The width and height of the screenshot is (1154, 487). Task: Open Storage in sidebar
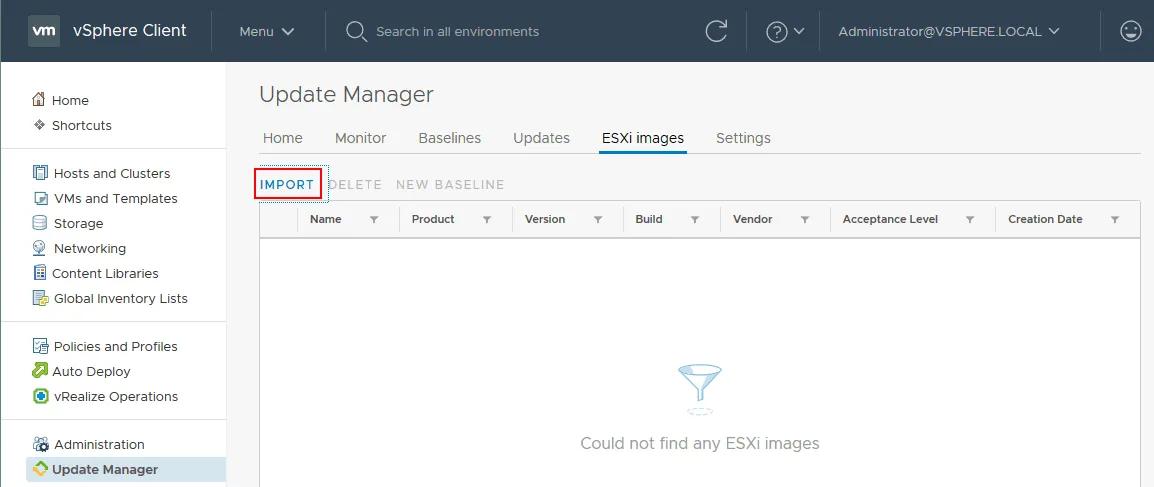(x=78, y=224)
